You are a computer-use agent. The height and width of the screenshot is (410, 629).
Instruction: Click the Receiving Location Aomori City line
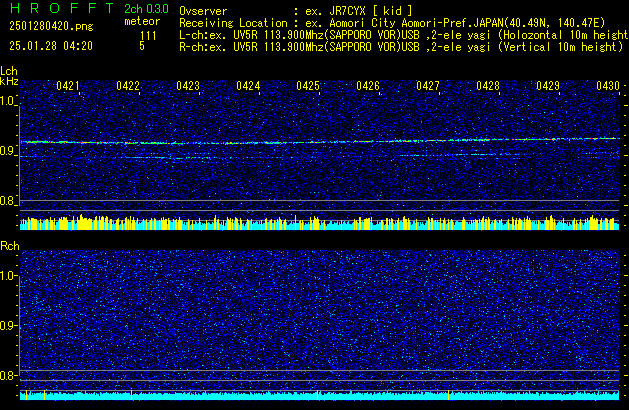[392, 23]
